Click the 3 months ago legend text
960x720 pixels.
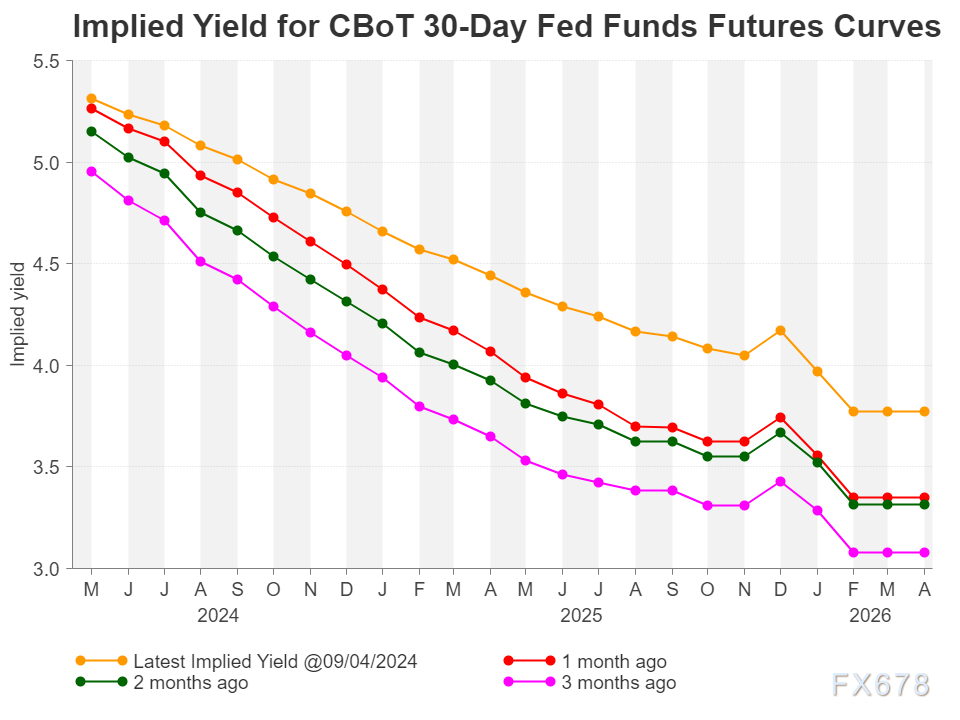(x=621, y=683)
